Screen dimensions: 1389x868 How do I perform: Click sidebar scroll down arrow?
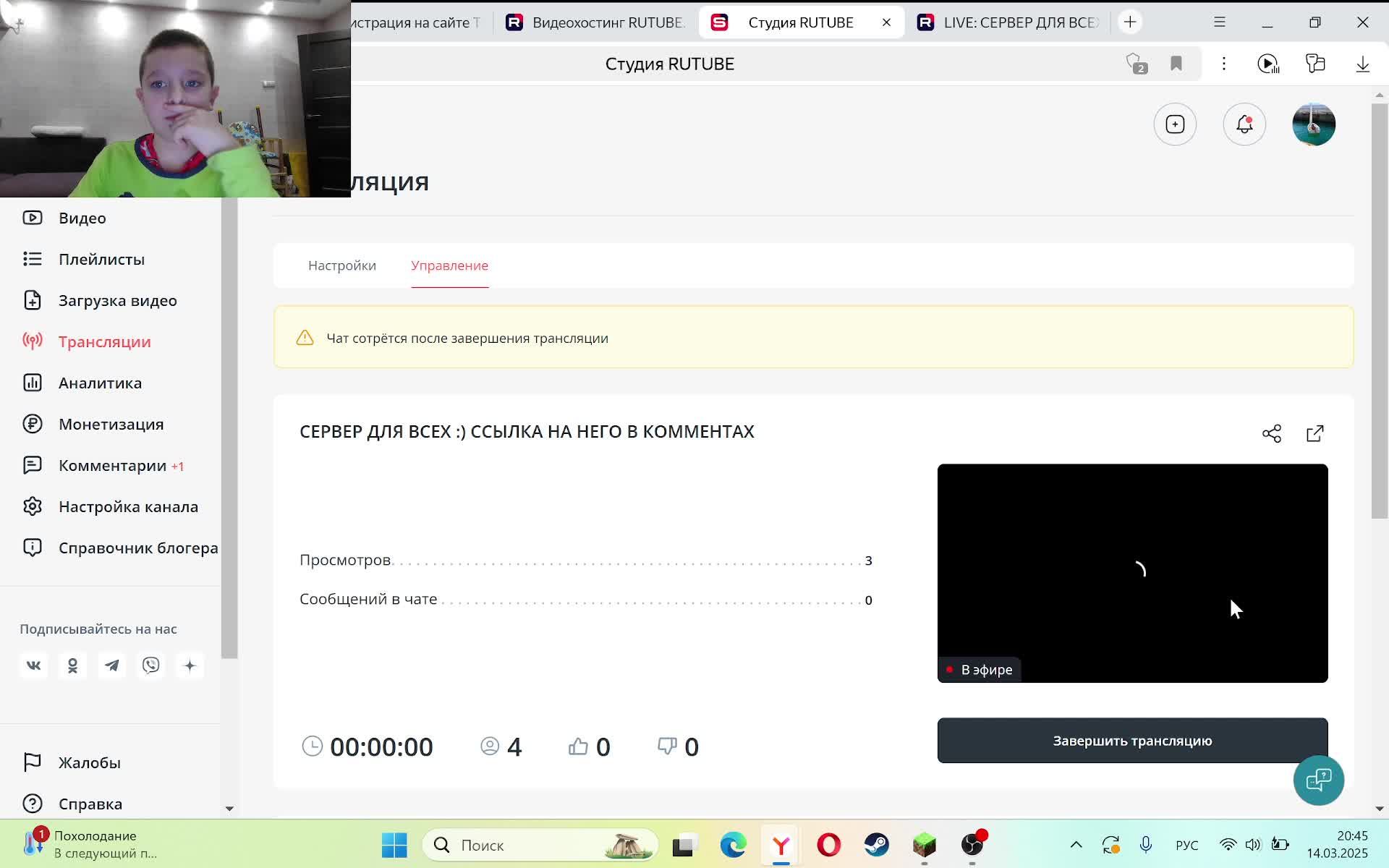click(229, 808)
